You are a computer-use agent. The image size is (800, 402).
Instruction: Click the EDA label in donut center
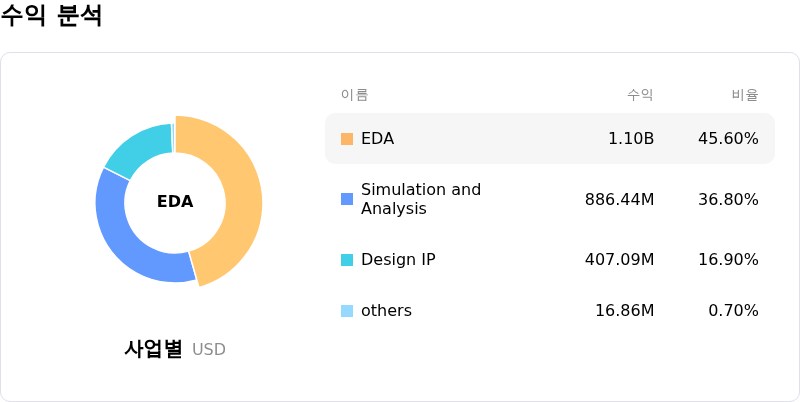click(x=175, y=202)
